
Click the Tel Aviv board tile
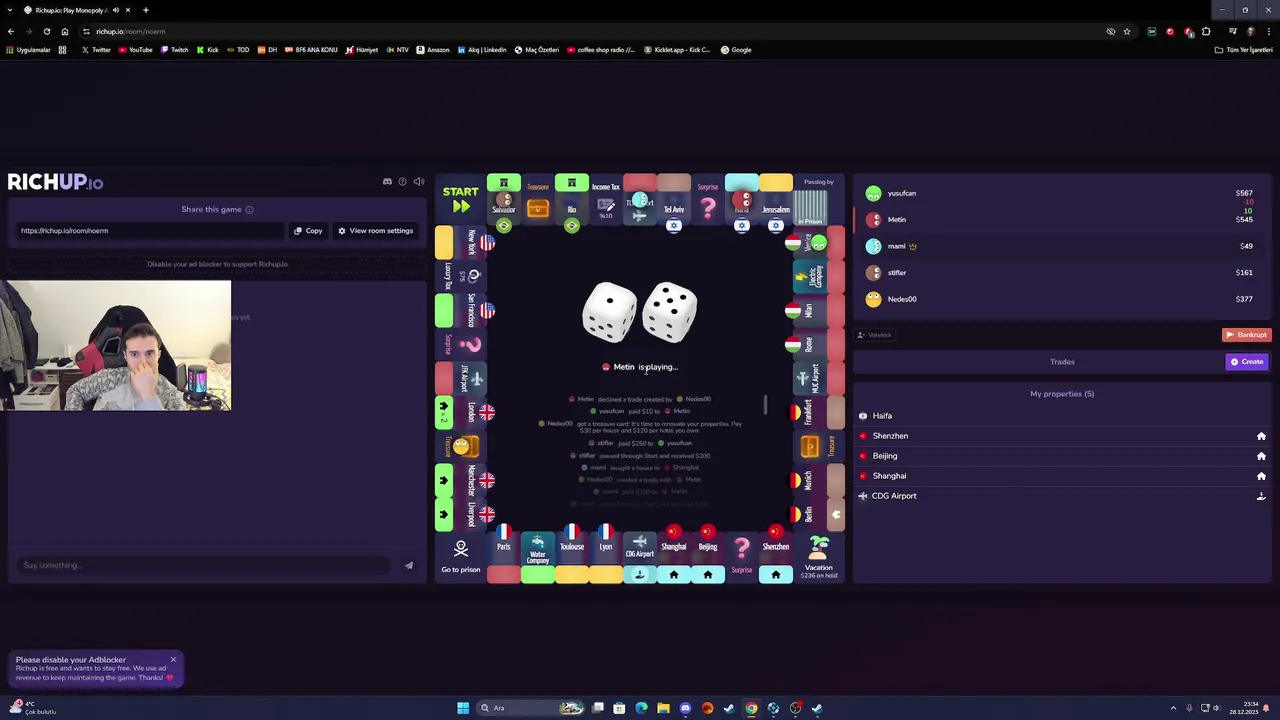click(674, 198)
